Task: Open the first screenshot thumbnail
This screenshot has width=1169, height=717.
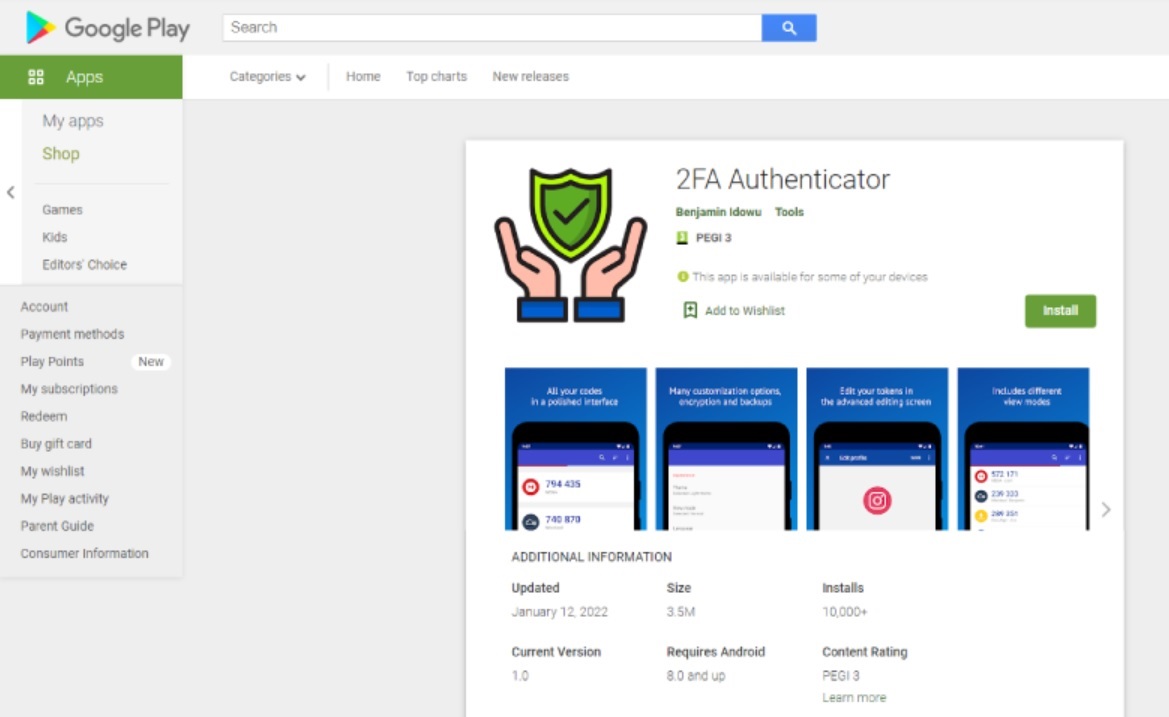Action: 576,449
